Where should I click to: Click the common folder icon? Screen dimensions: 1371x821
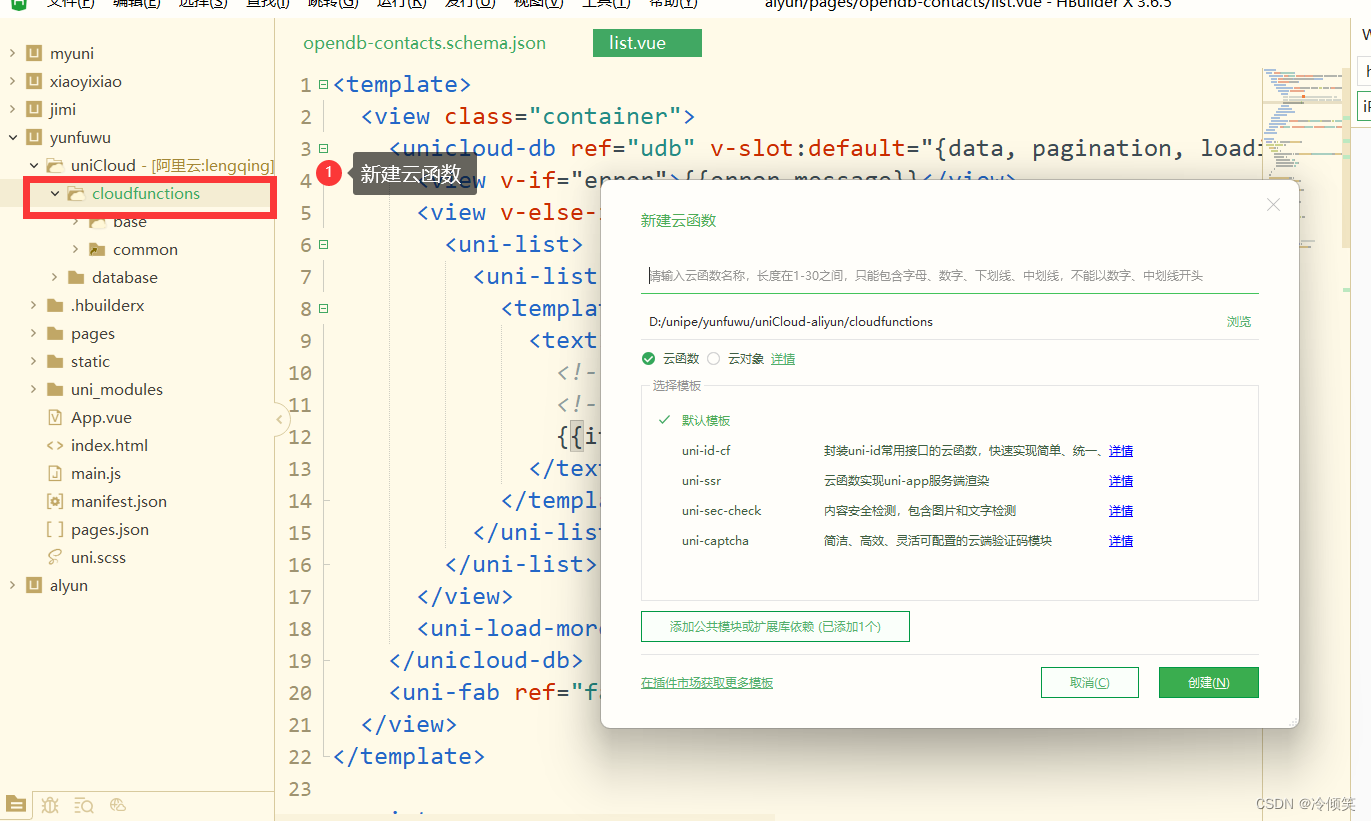click(x=97, y=249)
